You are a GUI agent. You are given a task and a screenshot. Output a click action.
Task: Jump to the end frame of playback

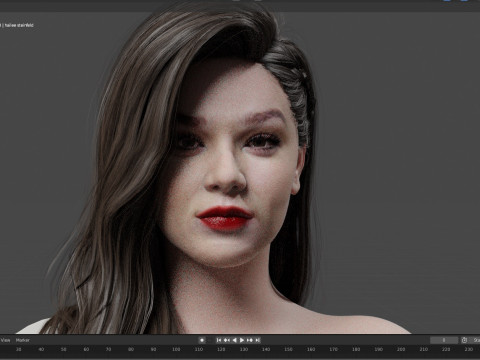(257, 340)
